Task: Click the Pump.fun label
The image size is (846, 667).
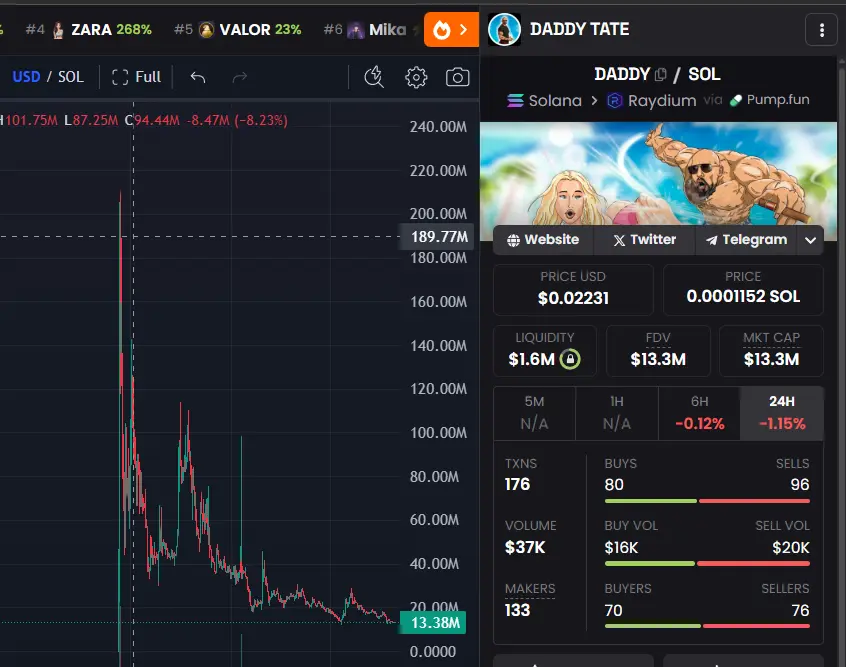Action: point(769,100)
